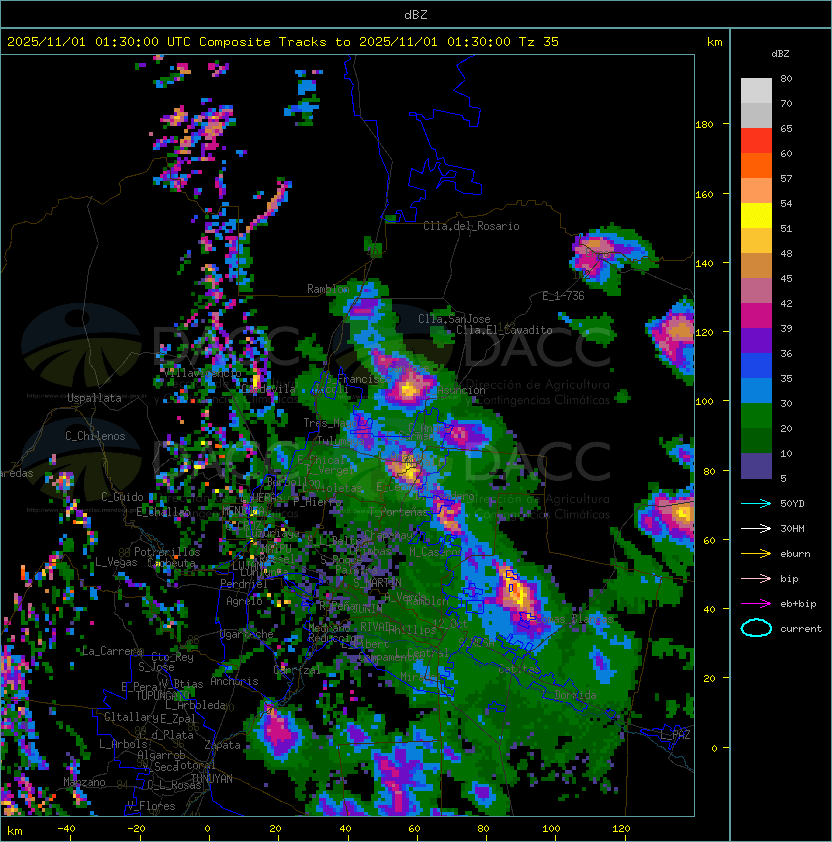
Task: Click the '180' tick on the vertical axis
Action: tap(704, 124)
